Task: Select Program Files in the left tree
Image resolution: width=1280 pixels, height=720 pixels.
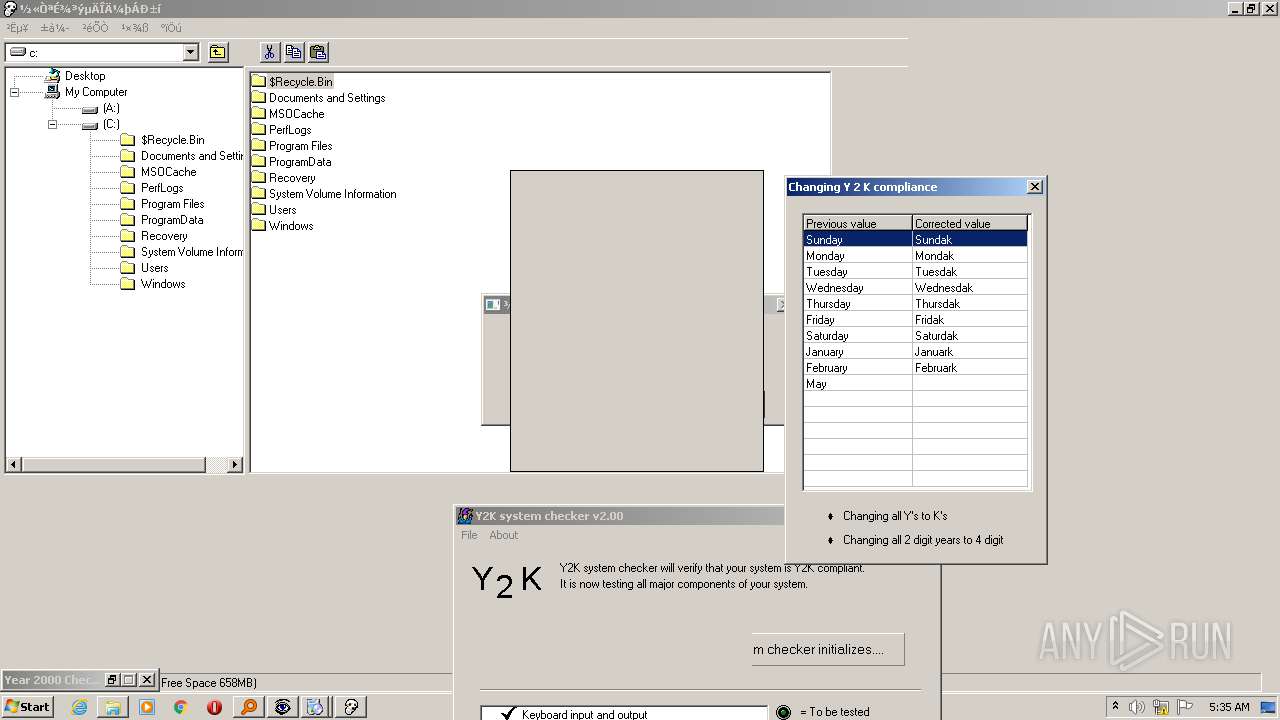Action: pyautogui.click(x=172, y=204)
